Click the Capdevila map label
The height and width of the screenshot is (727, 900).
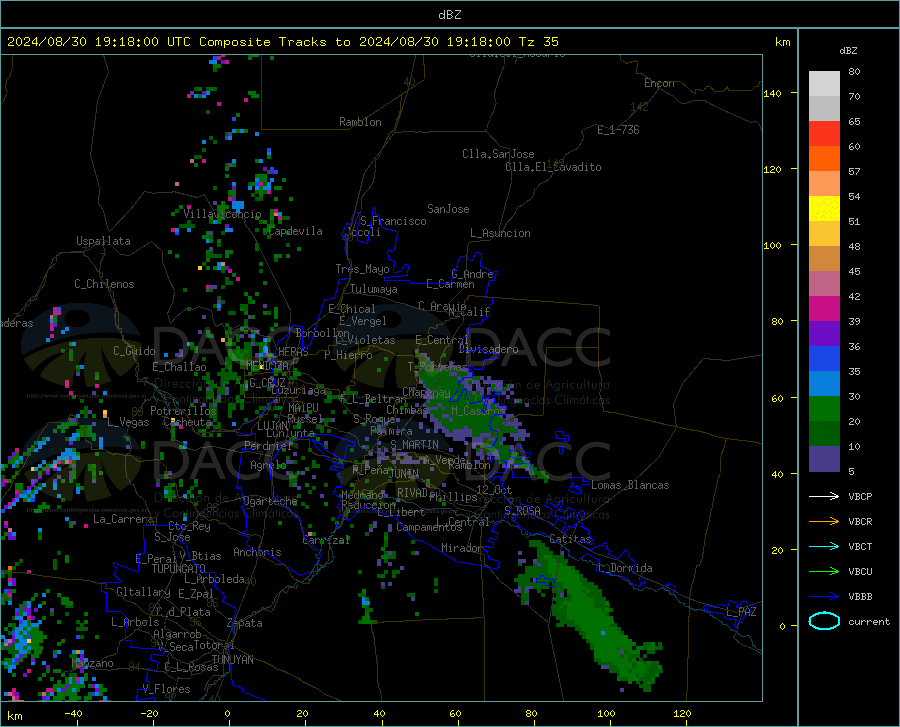pyautogui.click(x=295, y=231)
